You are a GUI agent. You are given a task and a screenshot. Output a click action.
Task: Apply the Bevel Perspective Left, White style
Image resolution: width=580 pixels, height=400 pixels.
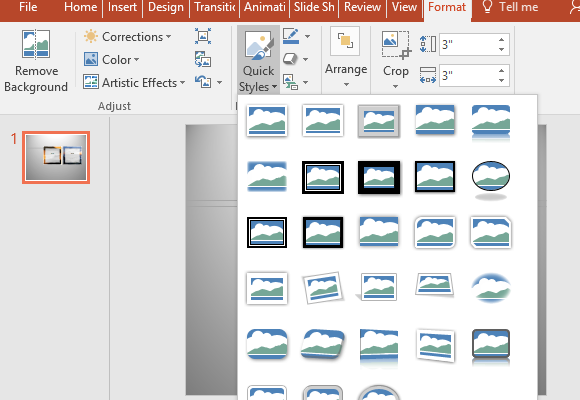pos(435,345)
